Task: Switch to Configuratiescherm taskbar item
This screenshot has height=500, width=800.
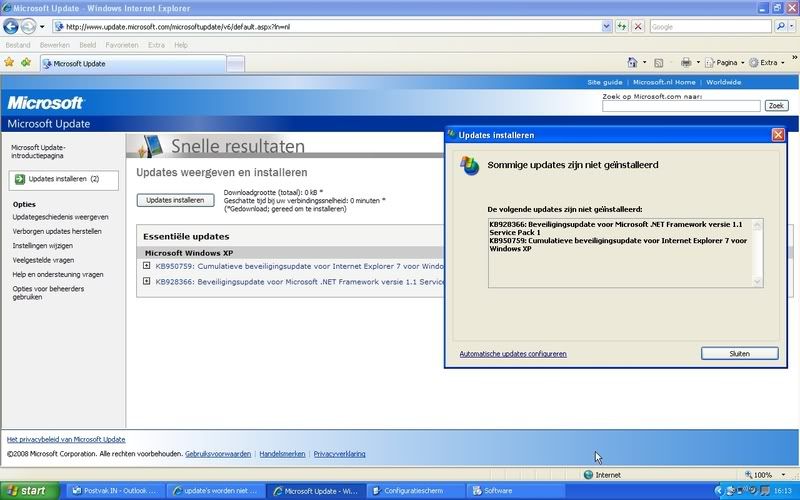Action: click(x=415, y=491)
